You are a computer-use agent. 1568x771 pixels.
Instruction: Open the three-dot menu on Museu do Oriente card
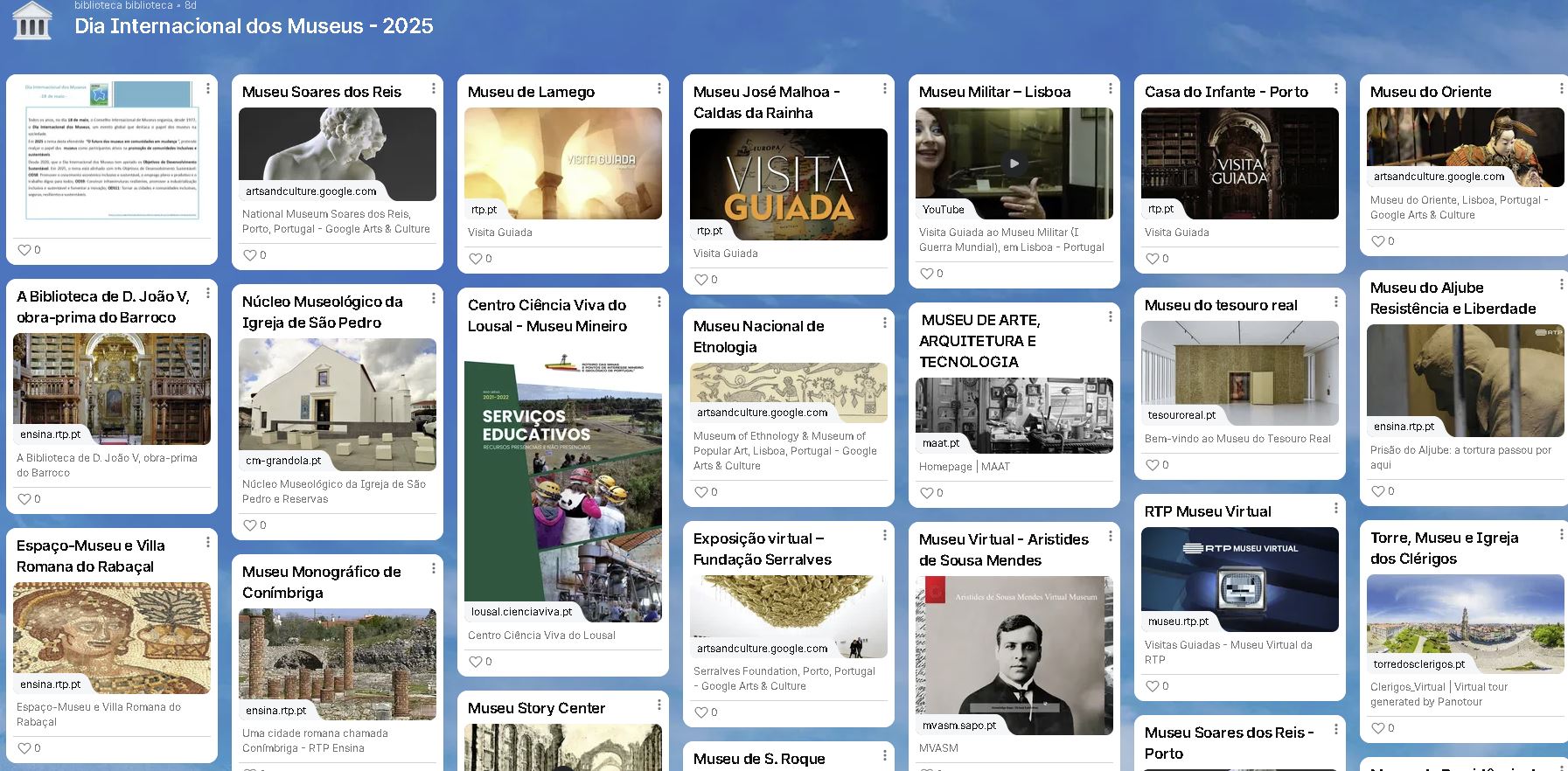[1562, 88]
